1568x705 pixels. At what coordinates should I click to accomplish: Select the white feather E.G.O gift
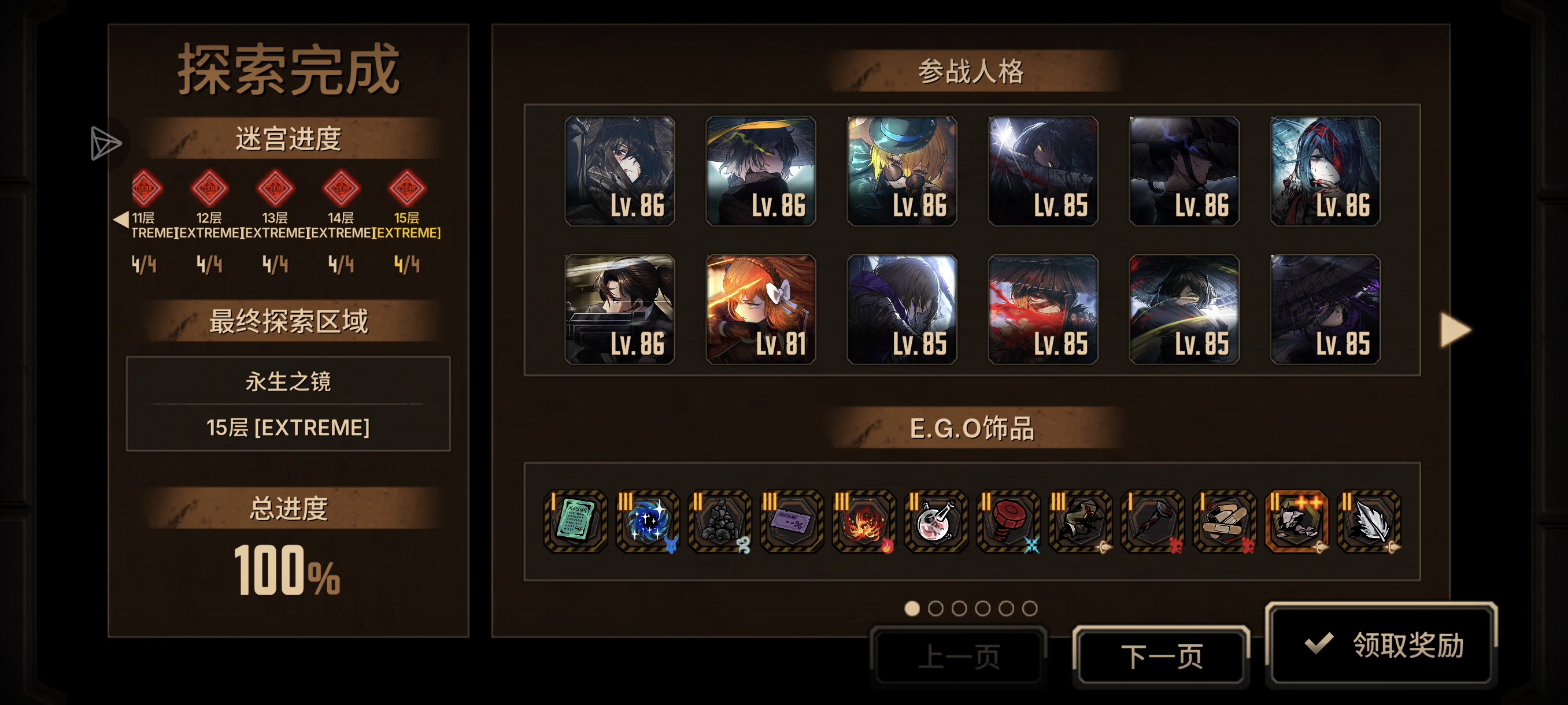(1369, 521)
